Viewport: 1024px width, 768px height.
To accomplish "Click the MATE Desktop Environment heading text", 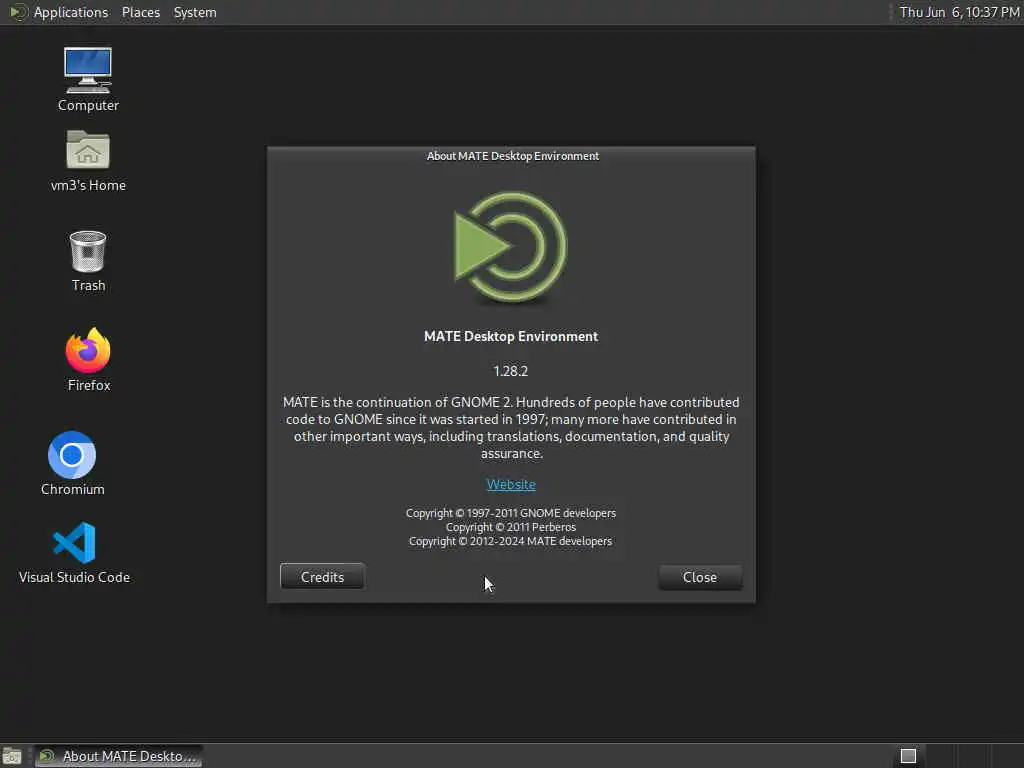I will pyautogui.click(x=511, y=336).
